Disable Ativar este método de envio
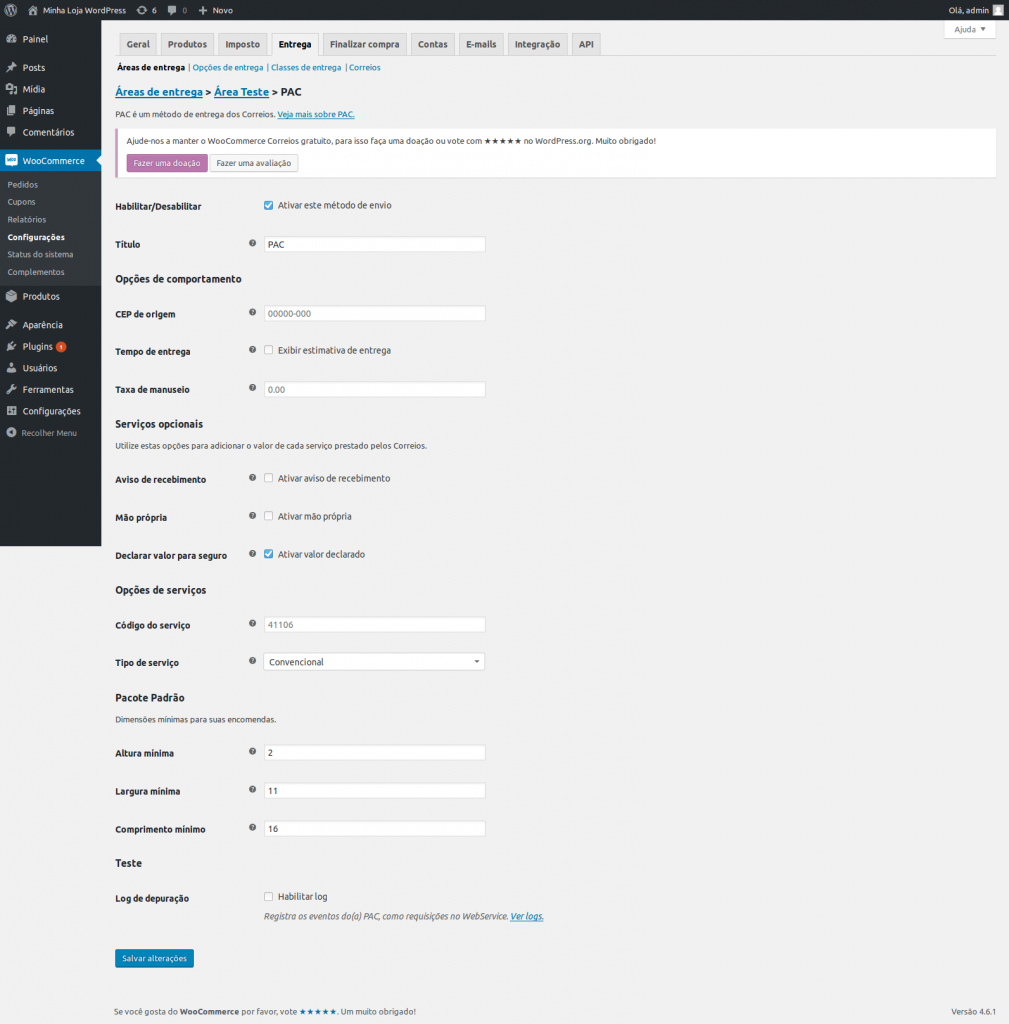This screenshot has height=1024, width=1009. tap(268, 205)
